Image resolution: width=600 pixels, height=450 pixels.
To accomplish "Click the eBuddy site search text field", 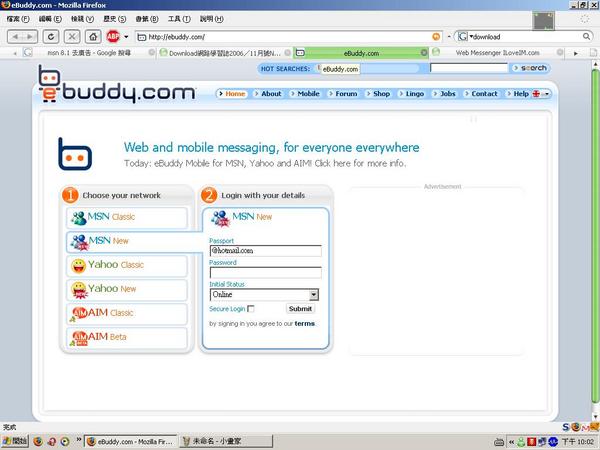I will click(469, 68).
